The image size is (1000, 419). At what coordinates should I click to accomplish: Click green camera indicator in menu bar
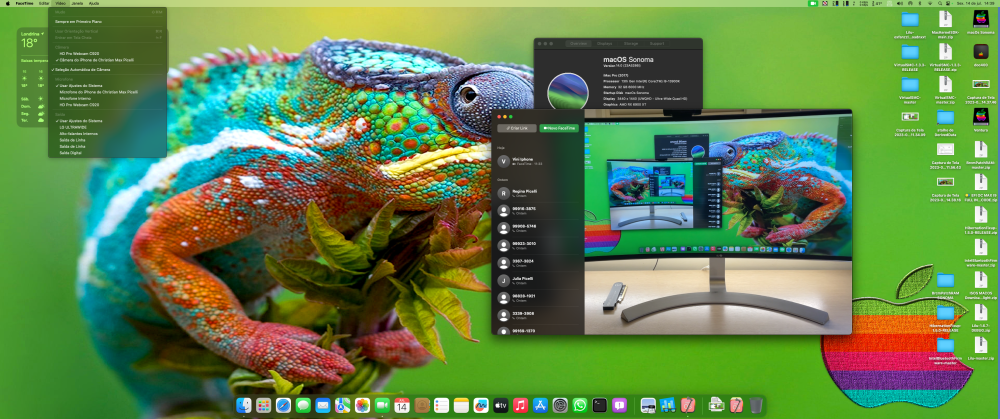pyautogui.click(x=812, y=3)
